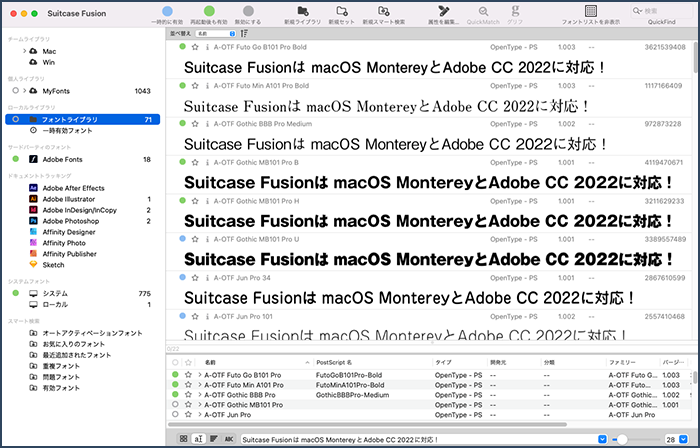Click the horizontal scrollbar in font list
700x448 pixels.
(368, 424)
